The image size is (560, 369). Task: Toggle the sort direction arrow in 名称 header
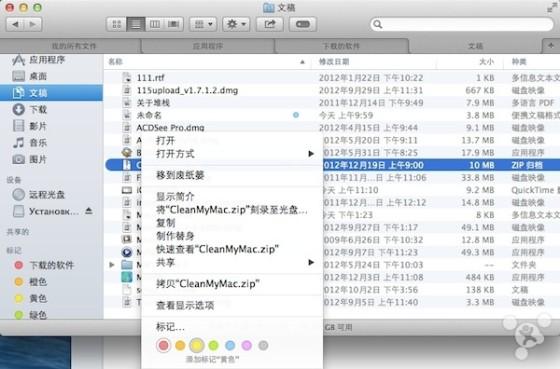[302, 62]
